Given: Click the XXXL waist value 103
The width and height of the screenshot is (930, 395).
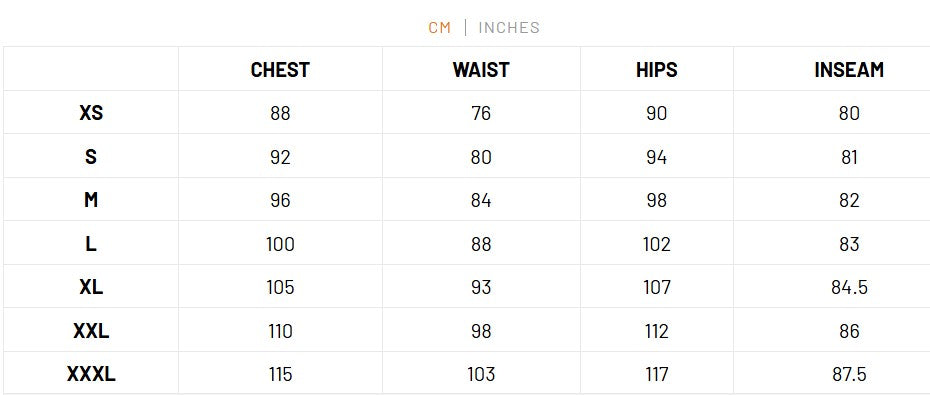Looking at the screenshot, I should pyautogui.click(x=481, y=374).
